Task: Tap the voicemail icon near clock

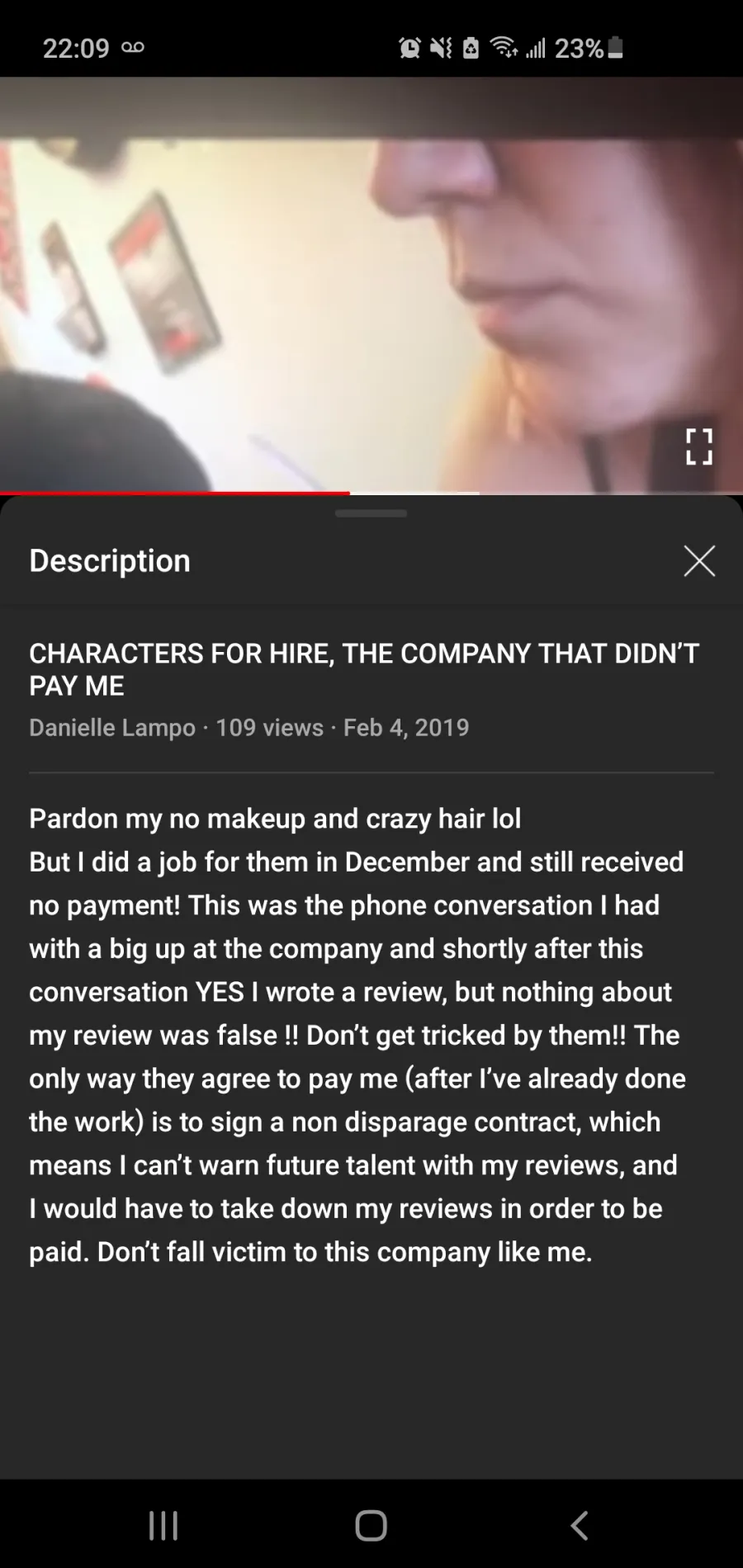Action: pyautogui.click(x=133, y=47)
